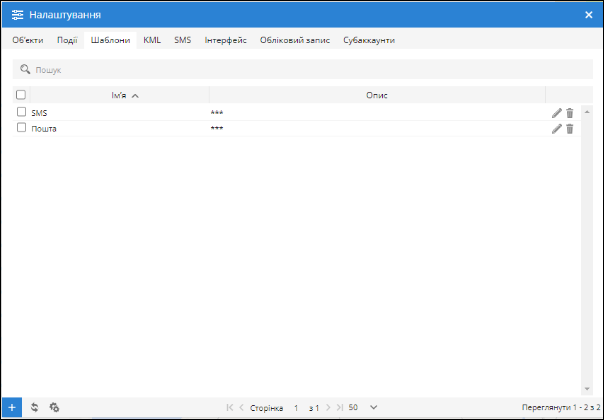Select the SMS template name
The height and width of the screenshot is (420, 605).
(39, 113)
